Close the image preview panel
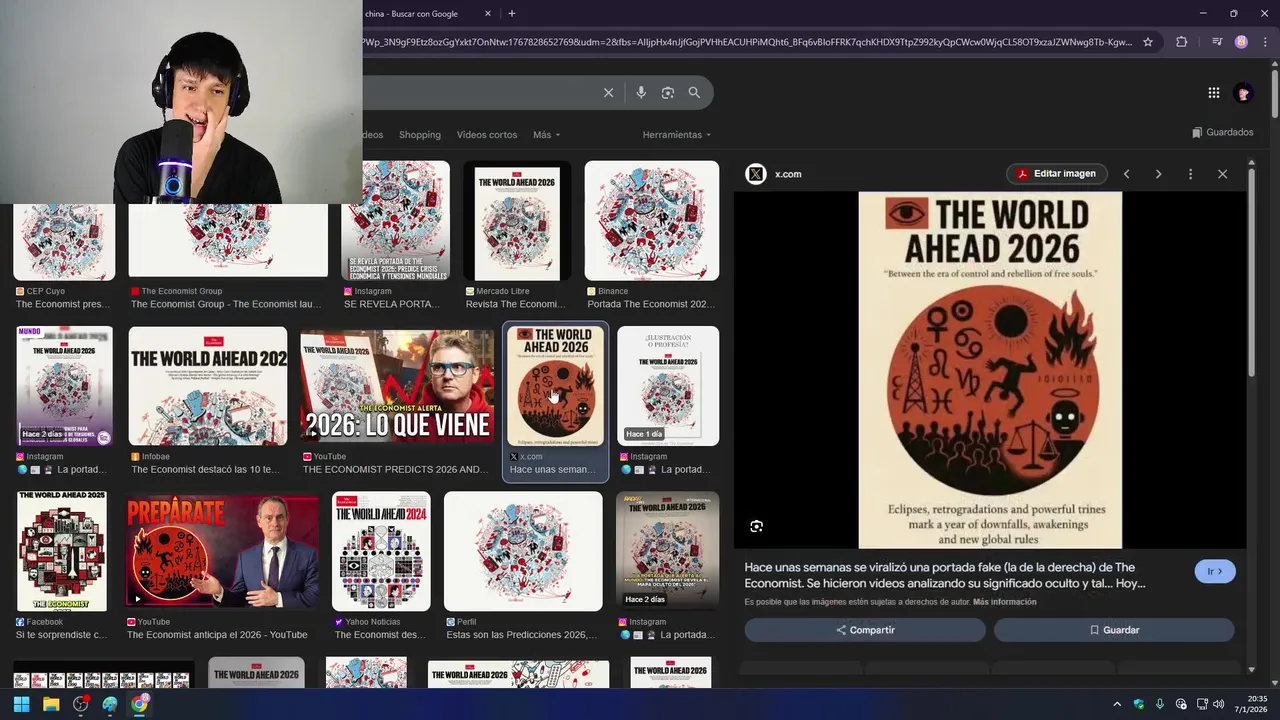 point(1222,174)
